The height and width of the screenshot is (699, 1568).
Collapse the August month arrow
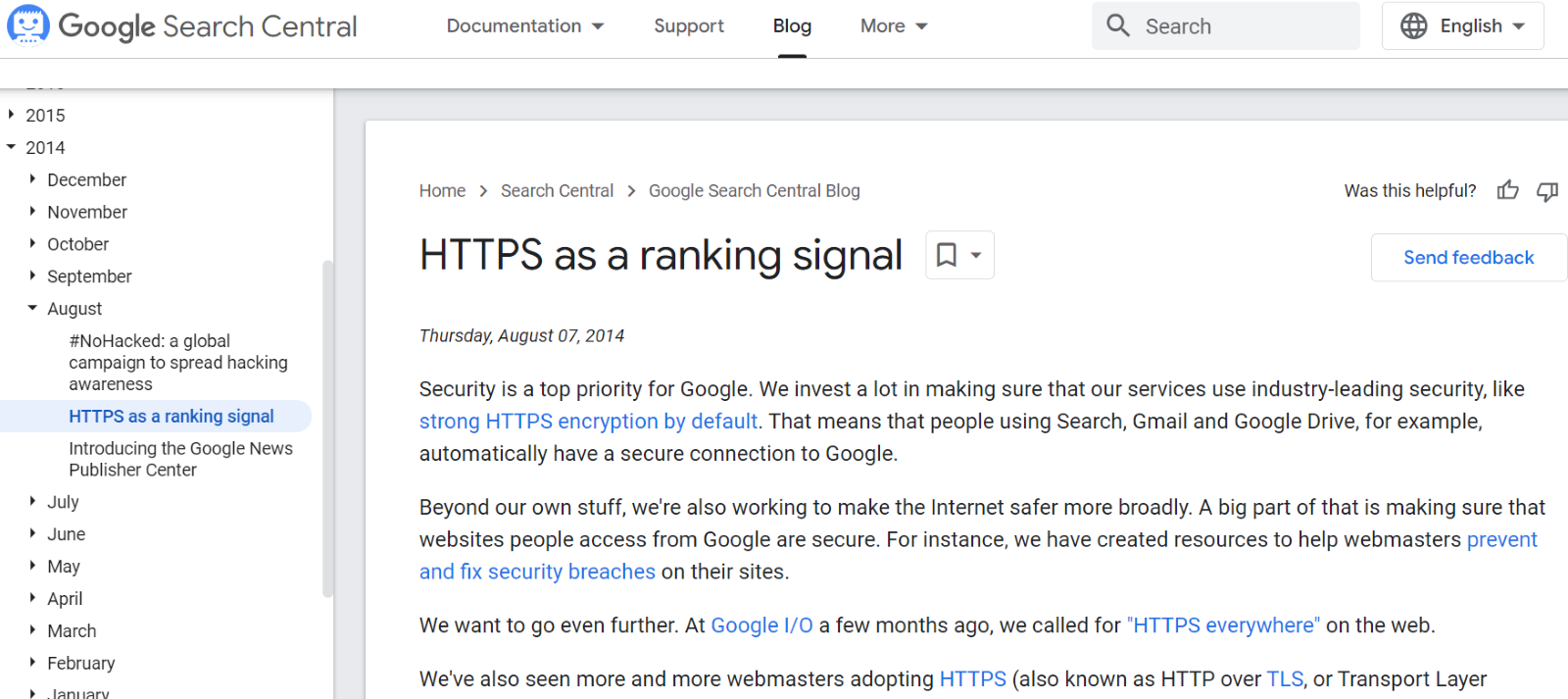click(x=32, y=308)
